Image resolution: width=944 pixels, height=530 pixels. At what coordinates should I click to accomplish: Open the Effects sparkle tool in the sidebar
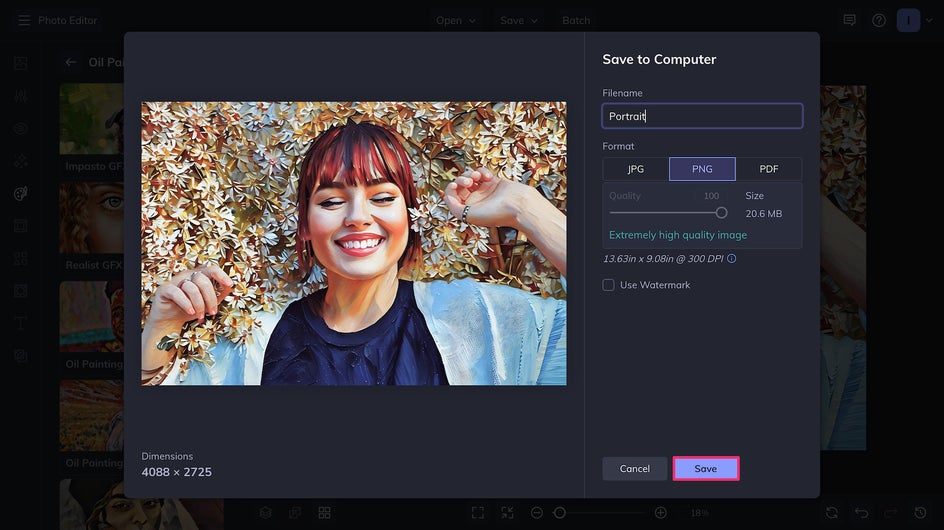(x=21, y=161)
